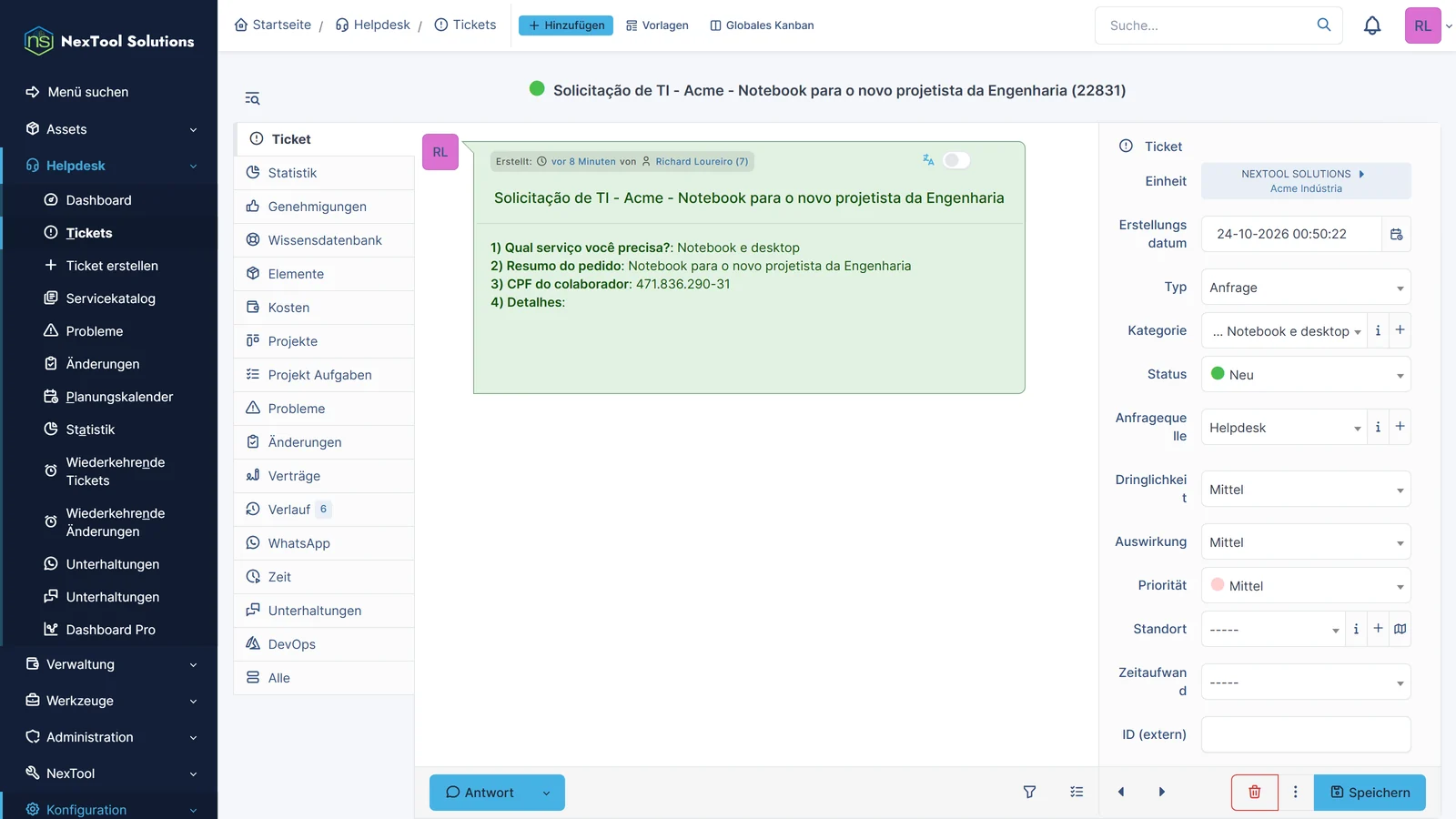The height and width of the screenshot is (819, 1456).
Task: Click the notification bell icon
Action: click(1372, 25)
